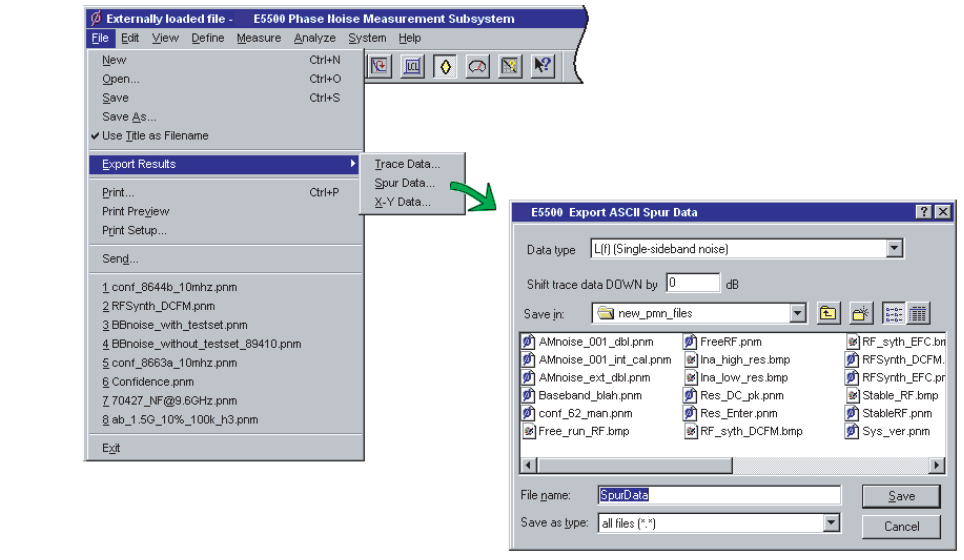Click the Cancel button in dialog
964x560 pixels.
(x=901, y=527)
